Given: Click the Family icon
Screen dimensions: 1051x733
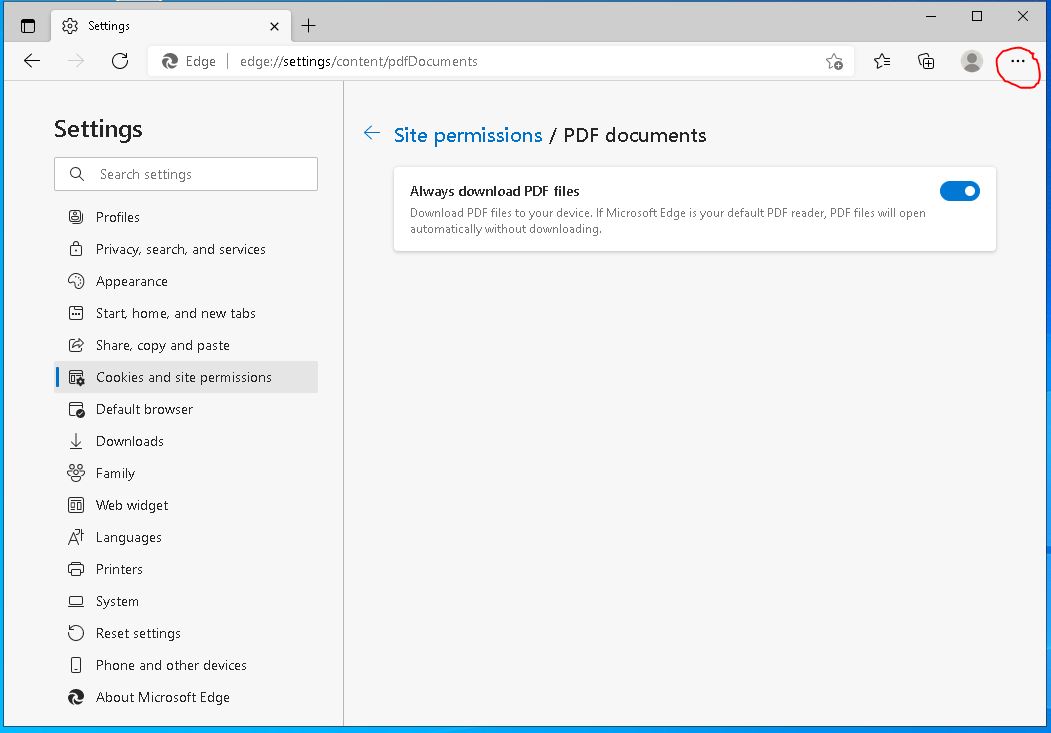Looking at the screenshot, I should tap(76, 474).
